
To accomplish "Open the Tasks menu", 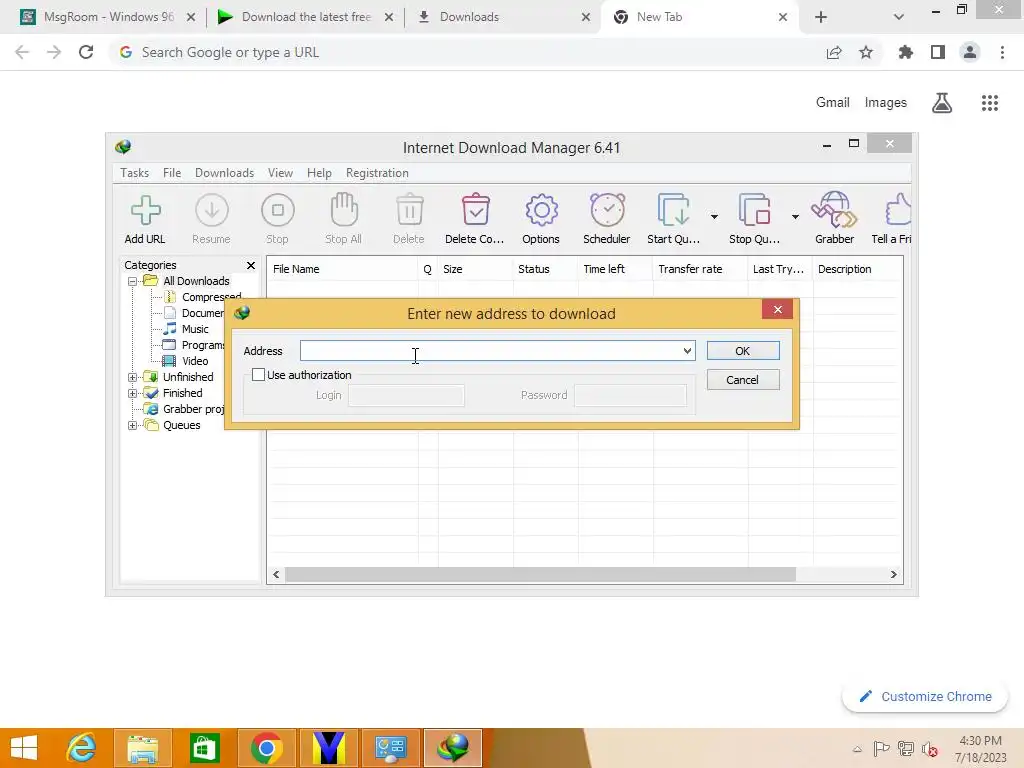I will (135, 173).
